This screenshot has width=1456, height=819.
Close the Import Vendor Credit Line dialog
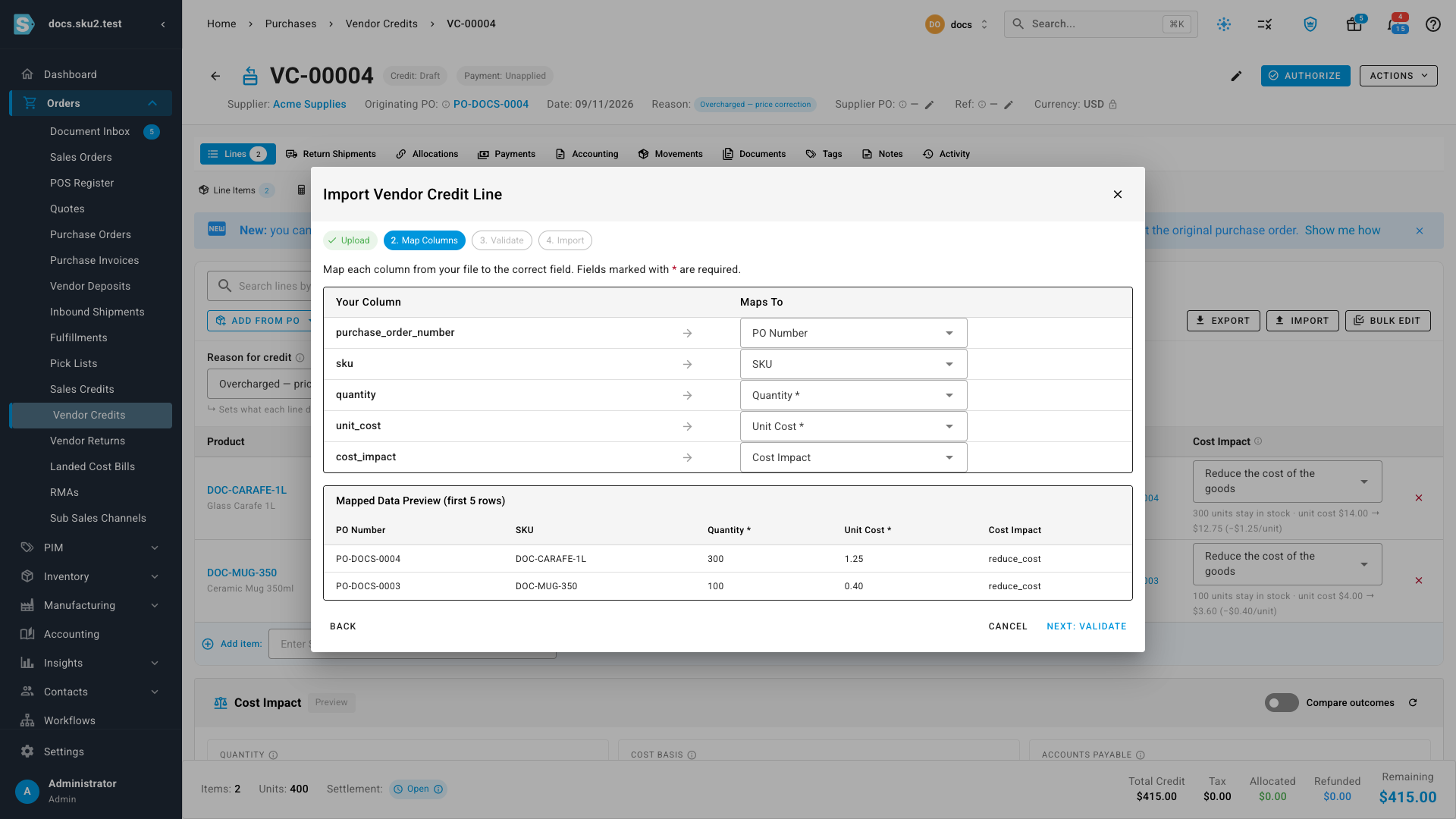[1117, 194]
